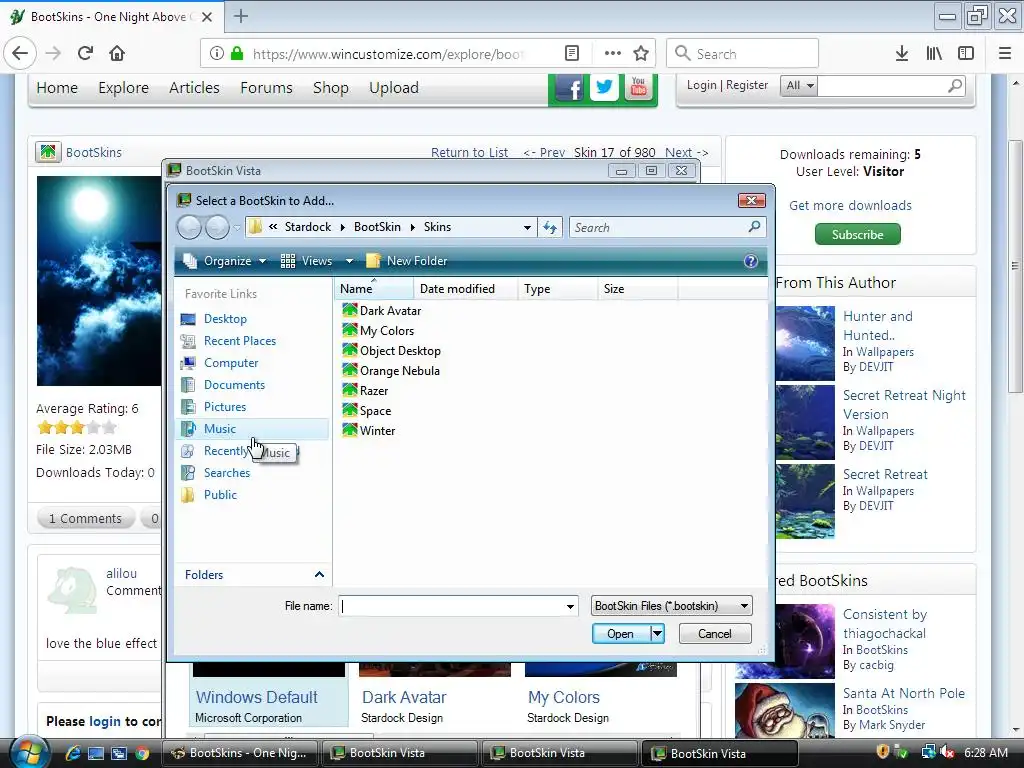Viewport: 1024px width, 768px height.
Task: Toggle the Firefox sidebar icon
Action: coord(966,54)
